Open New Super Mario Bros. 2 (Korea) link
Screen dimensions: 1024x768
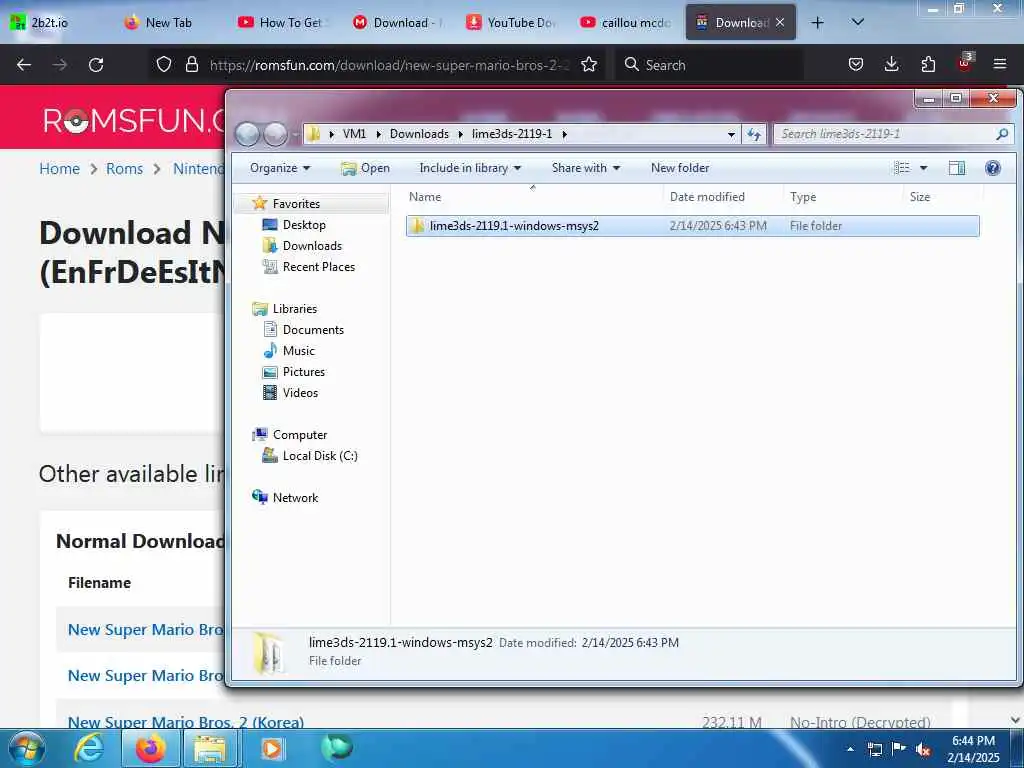click(186, 722)
